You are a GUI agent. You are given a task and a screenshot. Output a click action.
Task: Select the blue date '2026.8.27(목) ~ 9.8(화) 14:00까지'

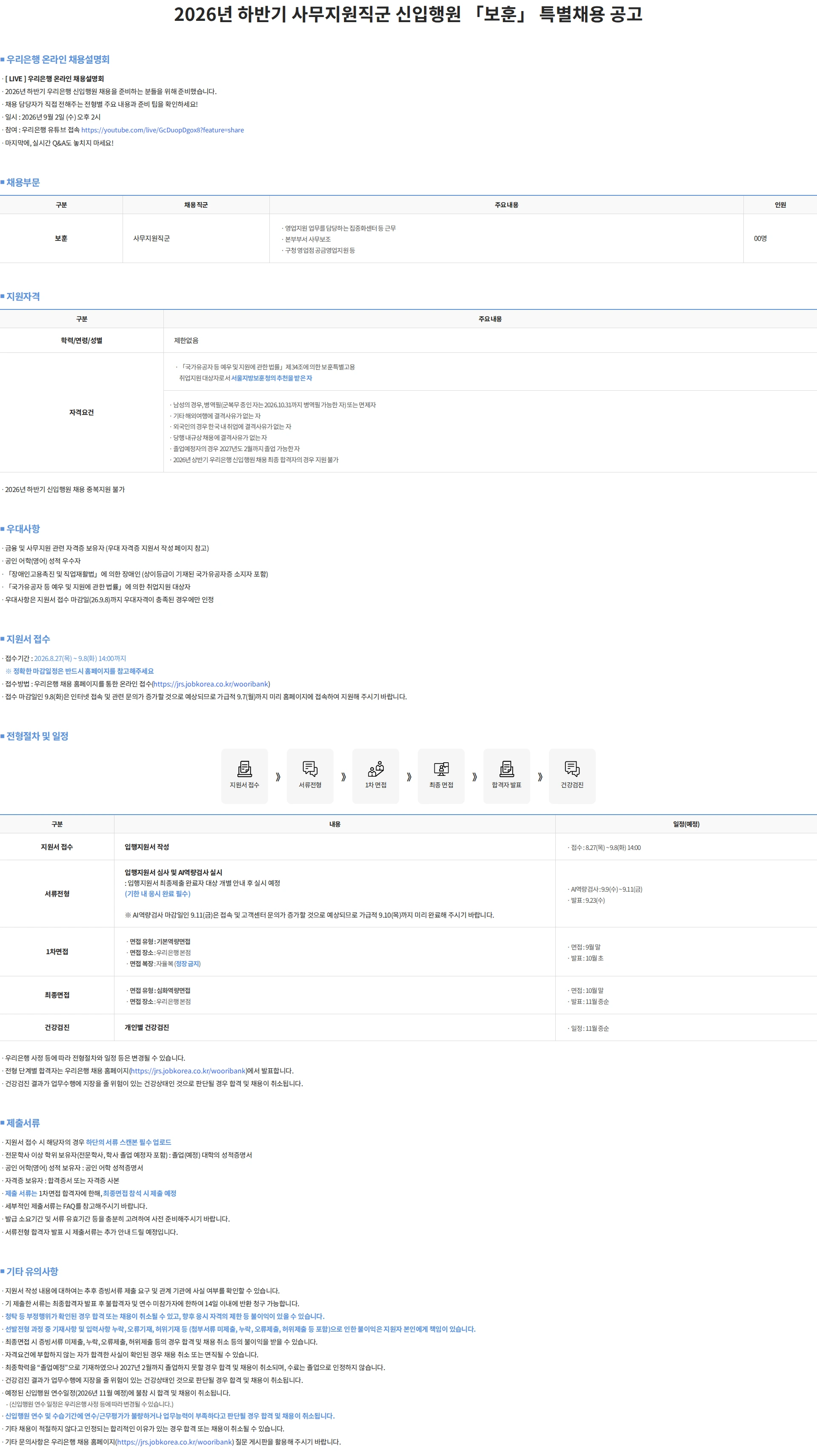pos(80,658)
